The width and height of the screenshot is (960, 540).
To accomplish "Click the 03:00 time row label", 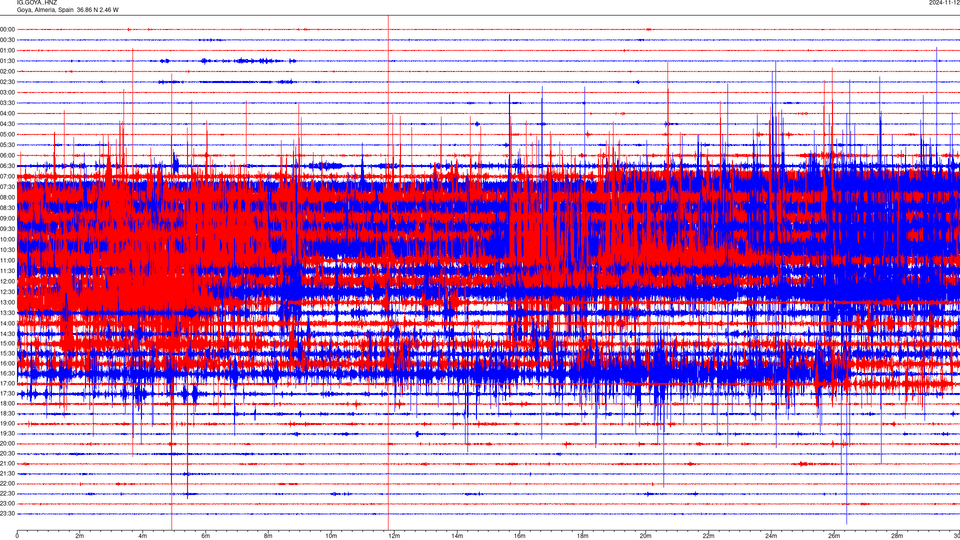I will pos(8,92).
